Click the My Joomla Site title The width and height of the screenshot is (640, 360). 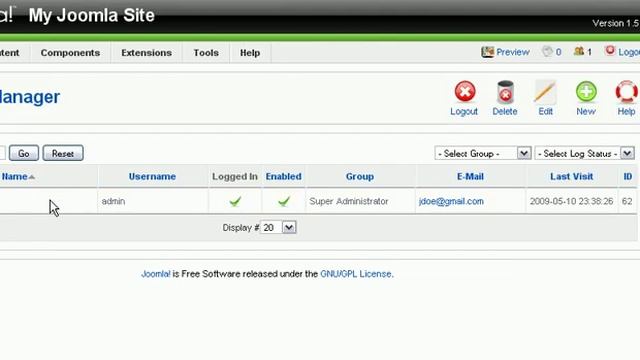pyautogui.click(x=91, y=16)
